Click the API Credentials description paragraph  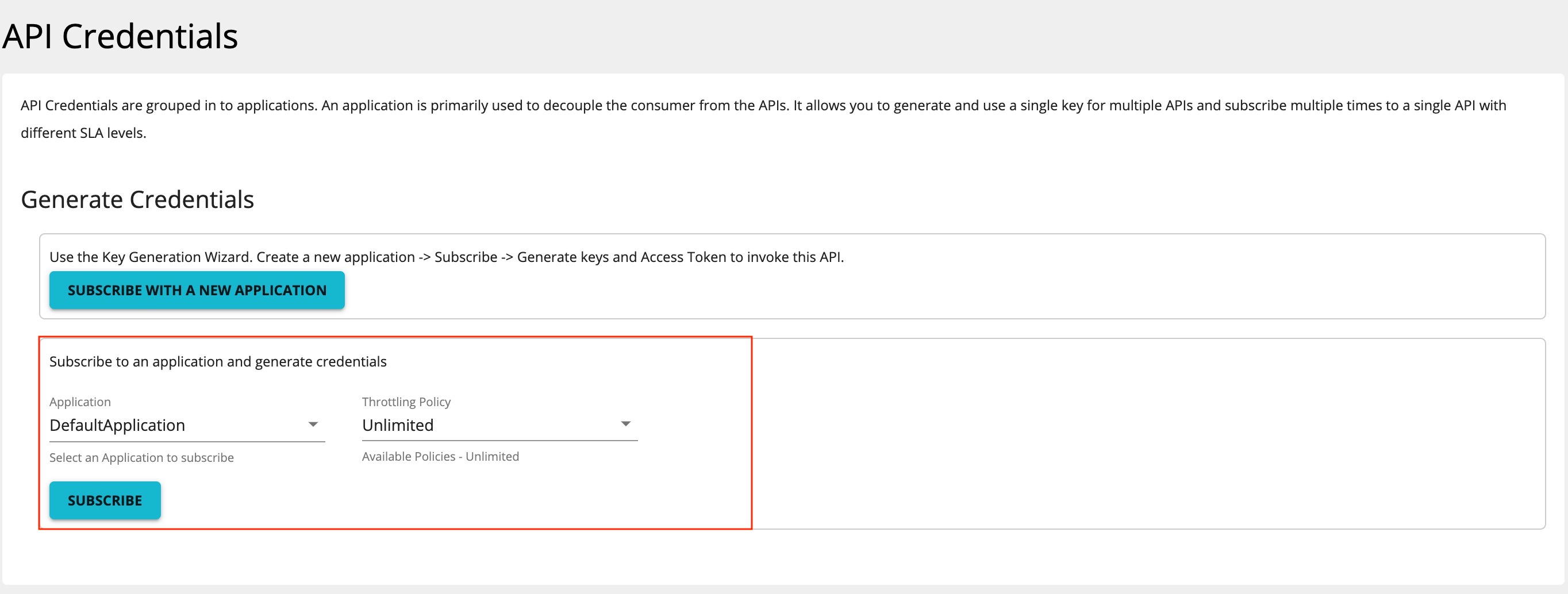pyautogui.click(x=763, y=119)
